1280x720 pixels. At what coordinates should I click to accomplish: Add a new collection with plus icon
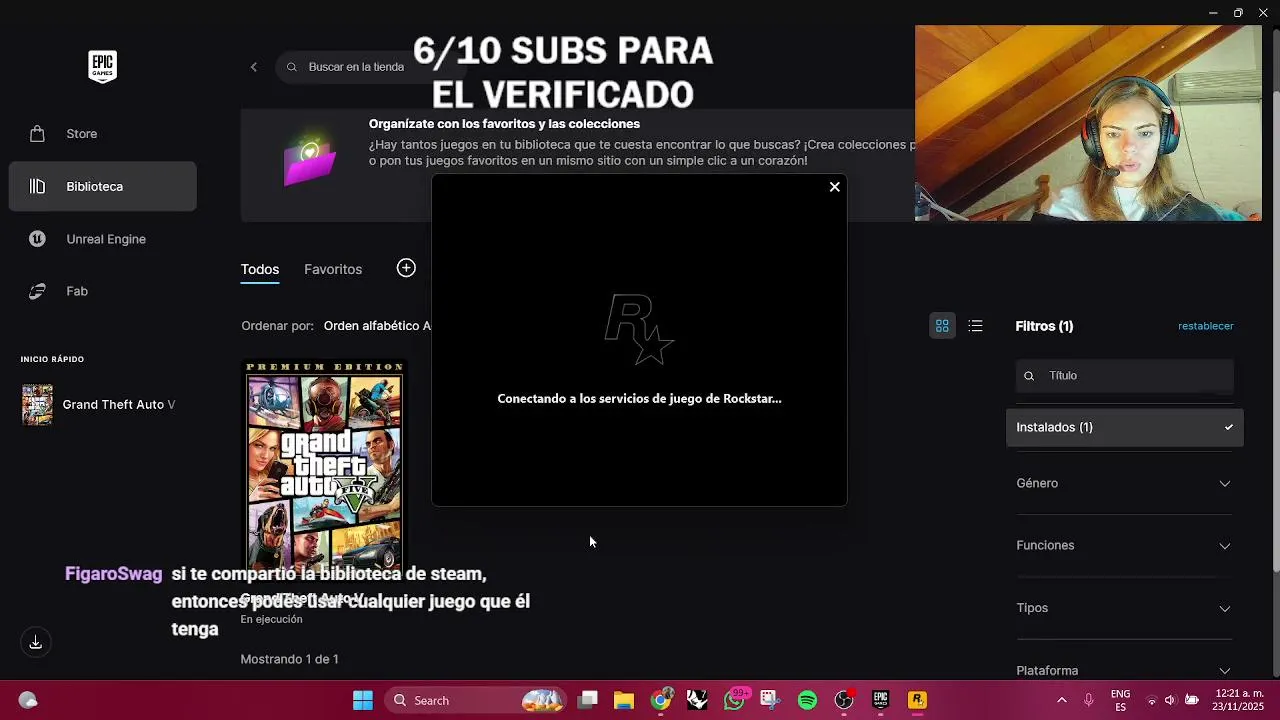(406, 268)
